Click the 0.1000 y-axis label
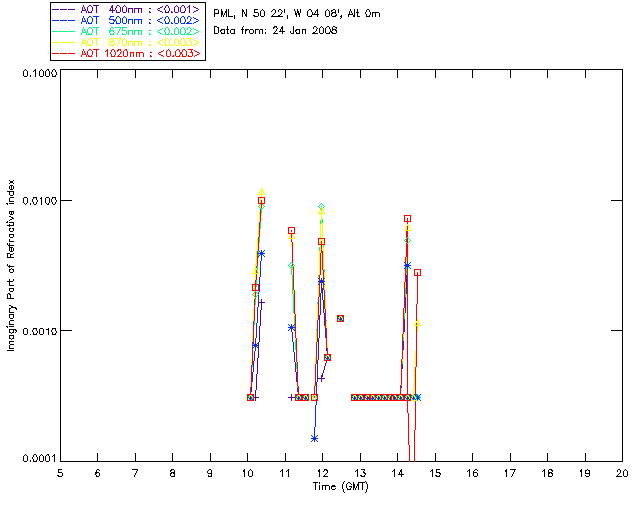Viewport: 640px width, 512px height. click(x=40, y=73)
